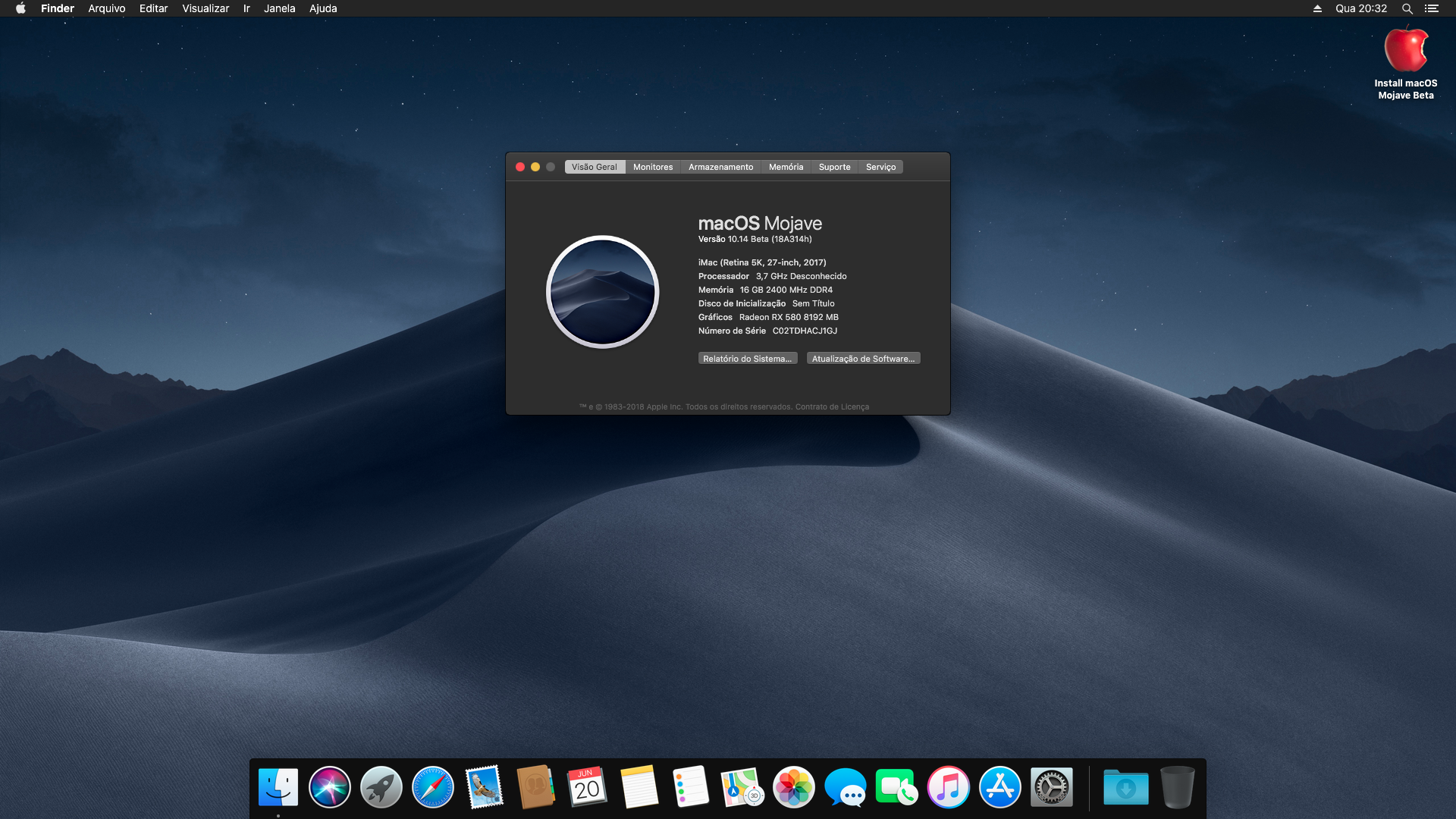Open the Apple menu
1456x819 pixels.
(21, 8)
